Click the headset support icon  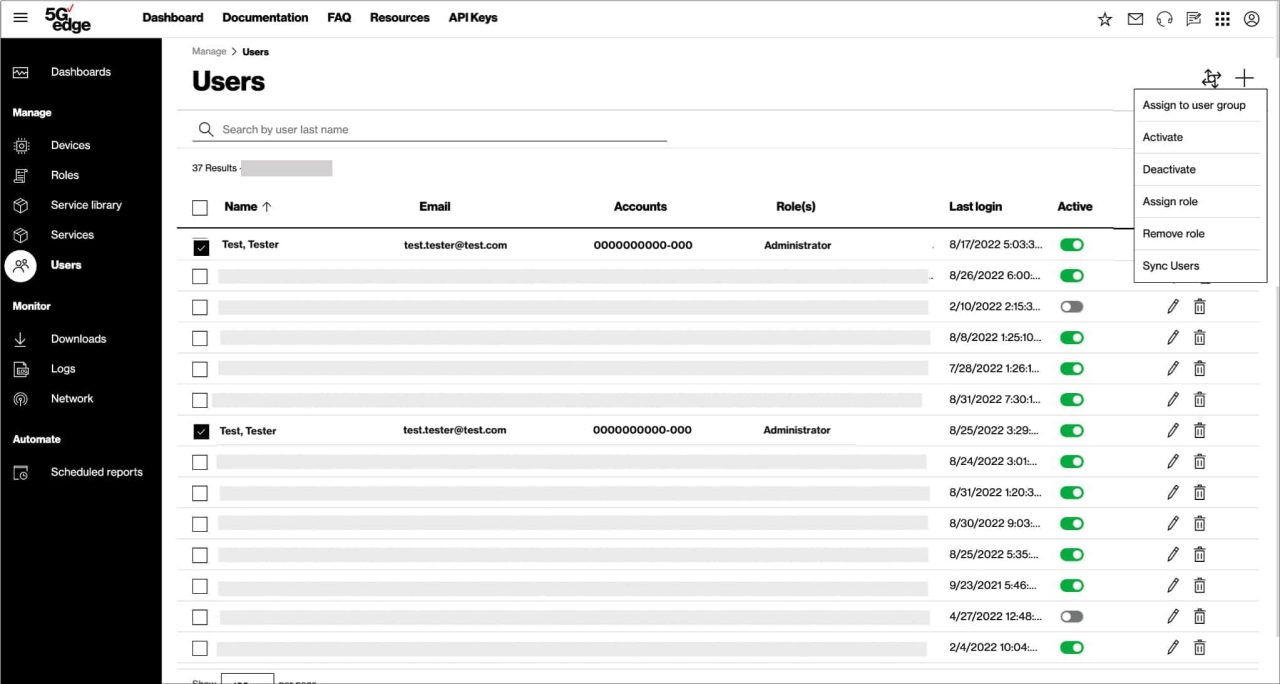pyautogui.click(x=1164, y=19)
